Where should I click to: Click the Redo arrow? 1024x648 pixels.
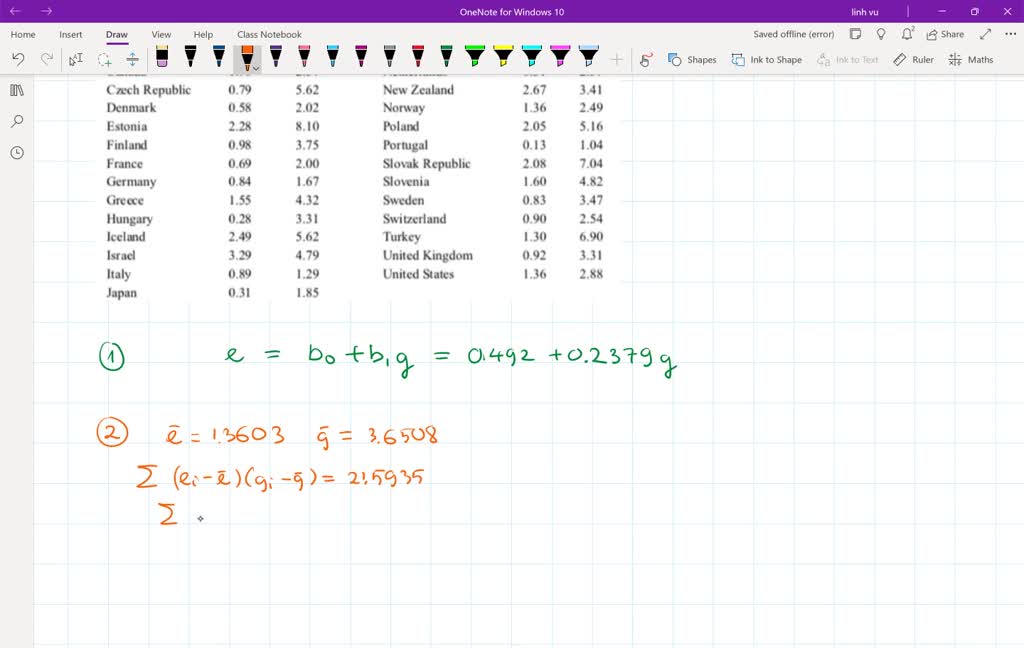coord(45,58)
